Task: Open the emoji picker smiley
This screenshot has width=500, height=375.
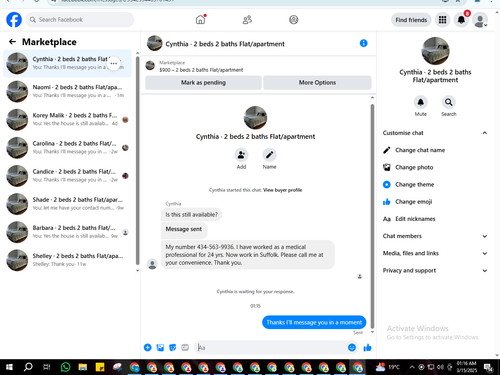Action: coord(352,348)
